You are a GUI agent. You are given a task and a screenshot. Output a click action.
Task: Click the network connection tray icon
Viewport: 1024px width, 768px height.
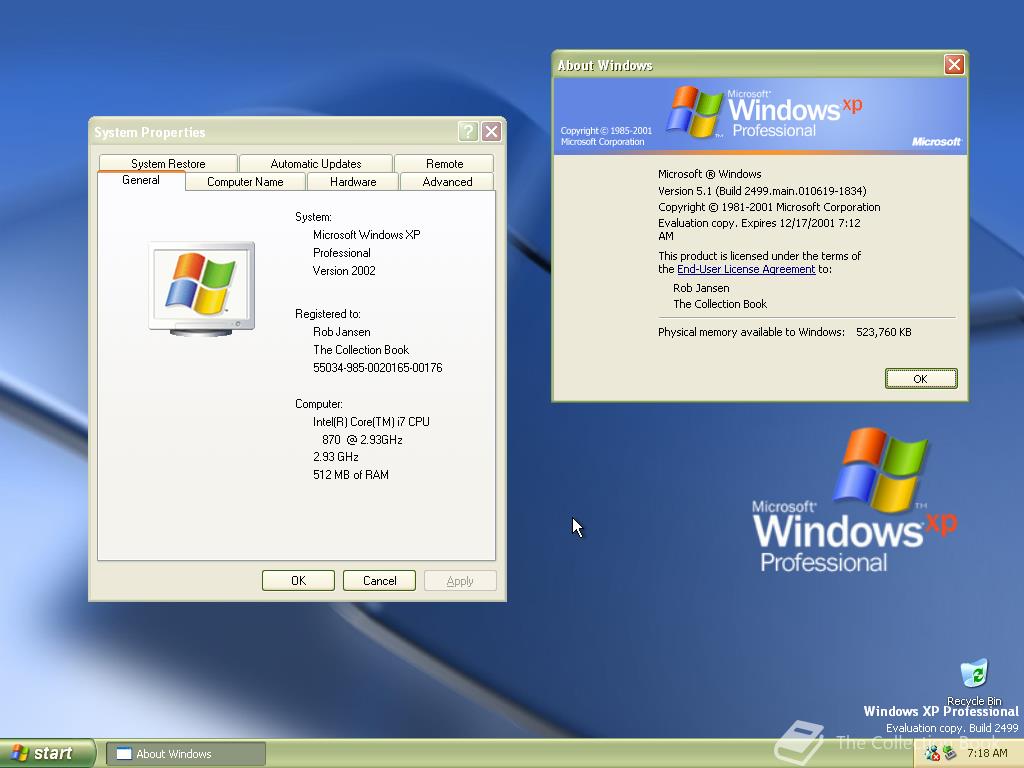pyautogui.click(x=932, y=754)
